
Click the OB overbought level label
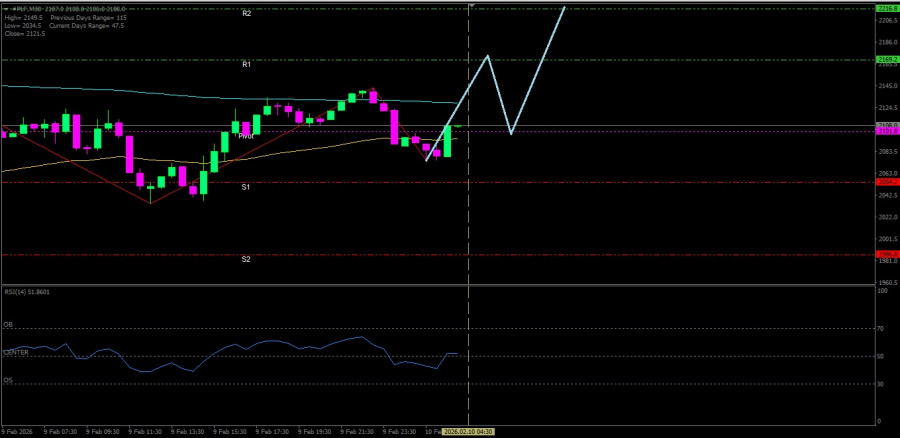pyautogui.click(x=8, y=325)
